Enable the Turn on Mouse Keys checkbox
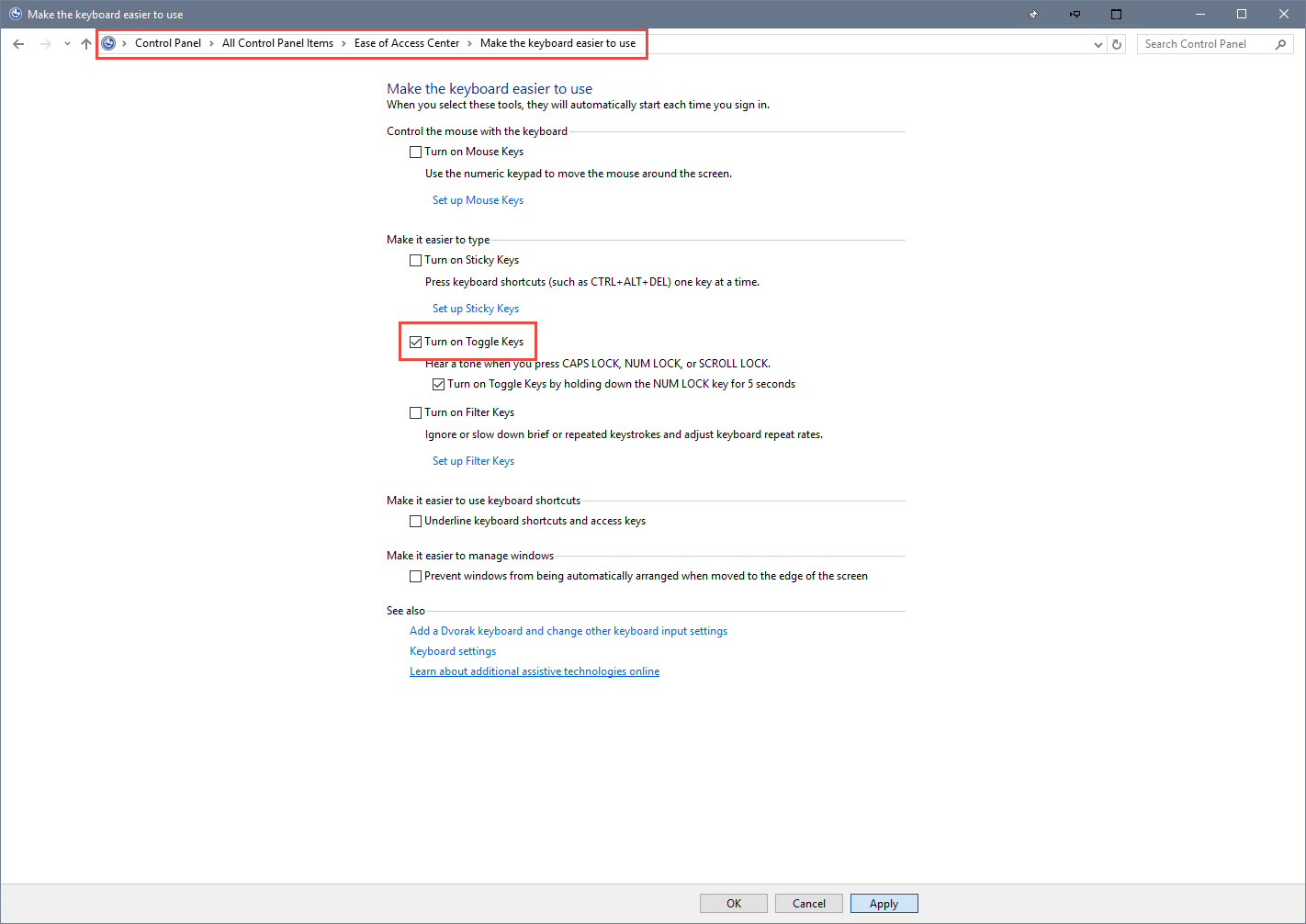The width and height of the screenshot is (1306, 924). click(x=416, y=152)
